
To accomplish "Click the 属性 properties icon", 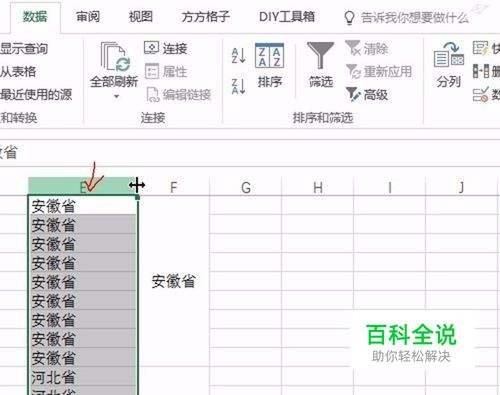I will [152, 71].
